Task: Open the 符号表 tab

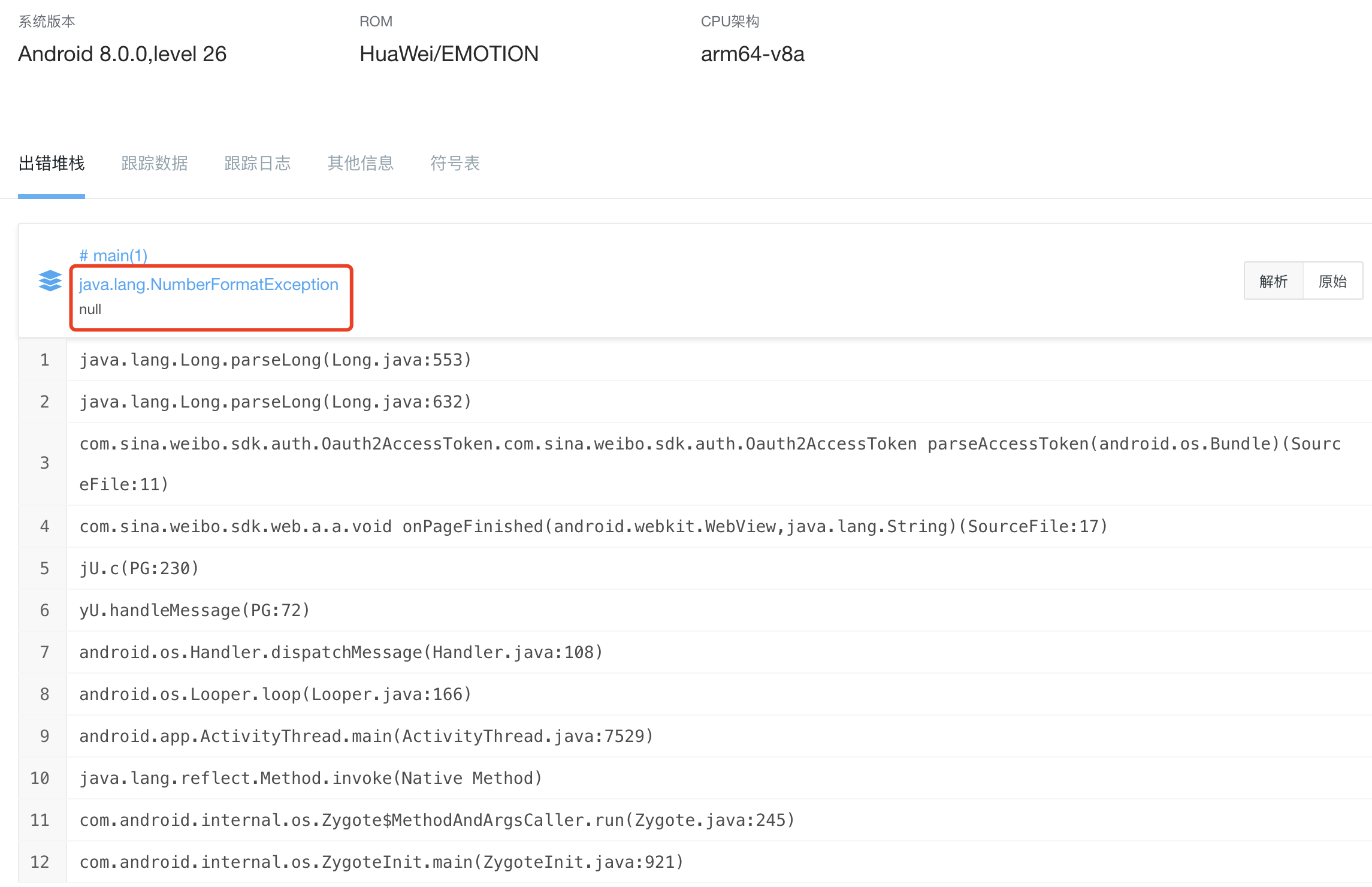Action: tap(455, 163)
